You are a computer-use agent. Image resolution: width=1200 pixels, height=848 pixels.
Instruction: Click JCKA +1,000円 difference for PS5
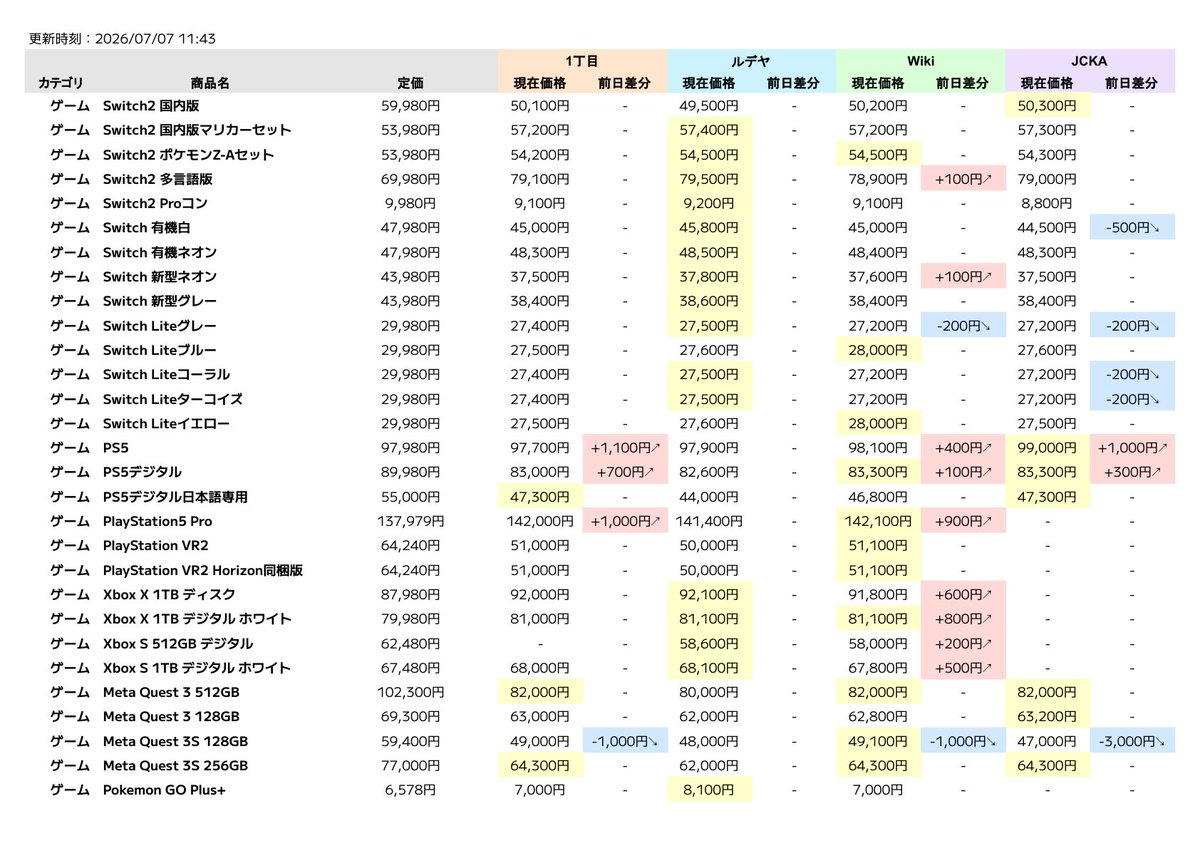point(1132,448)
